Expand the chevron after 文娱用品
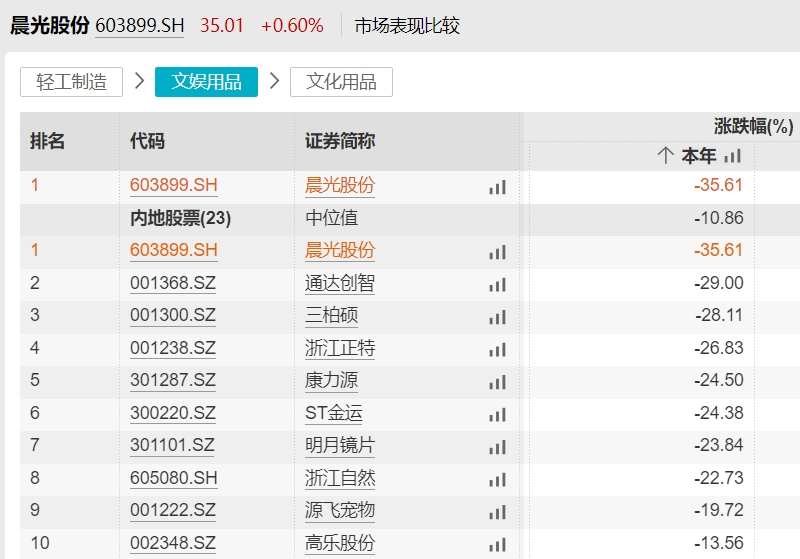This screenshot has height=559, width=800. click(x=274, y=82)
